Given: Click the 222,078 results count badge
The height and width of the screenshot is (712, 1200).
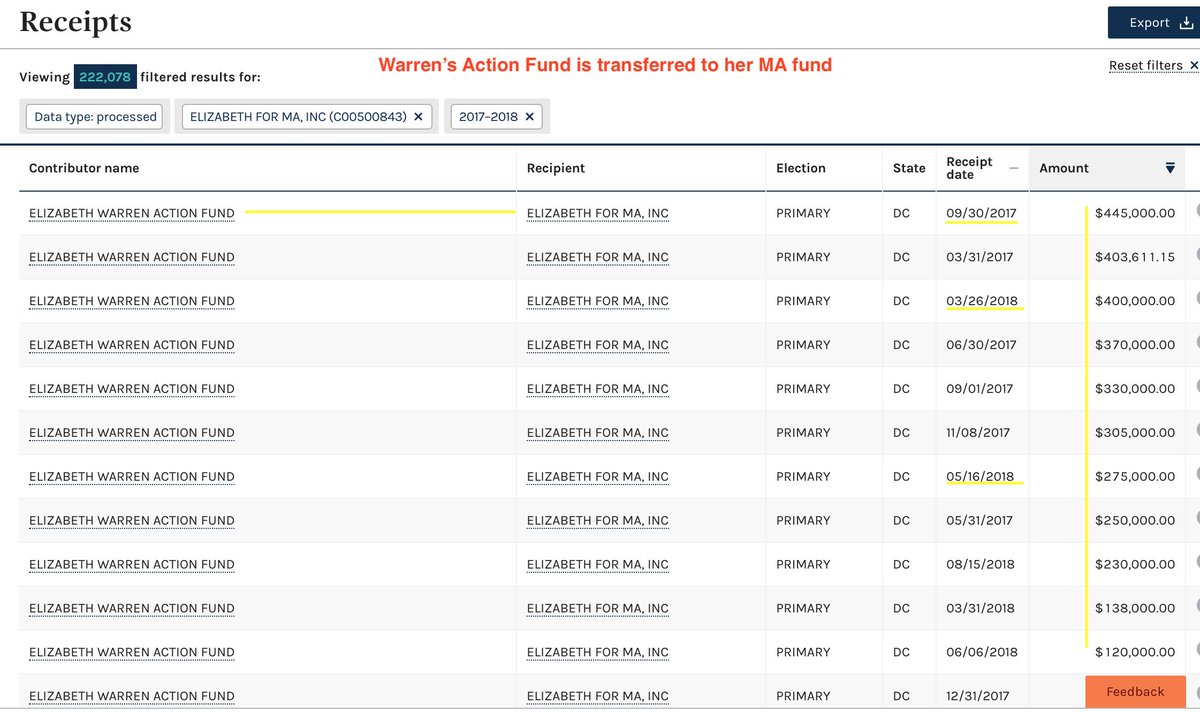Looking at the screenshot, I should click(x=107, y=76).
